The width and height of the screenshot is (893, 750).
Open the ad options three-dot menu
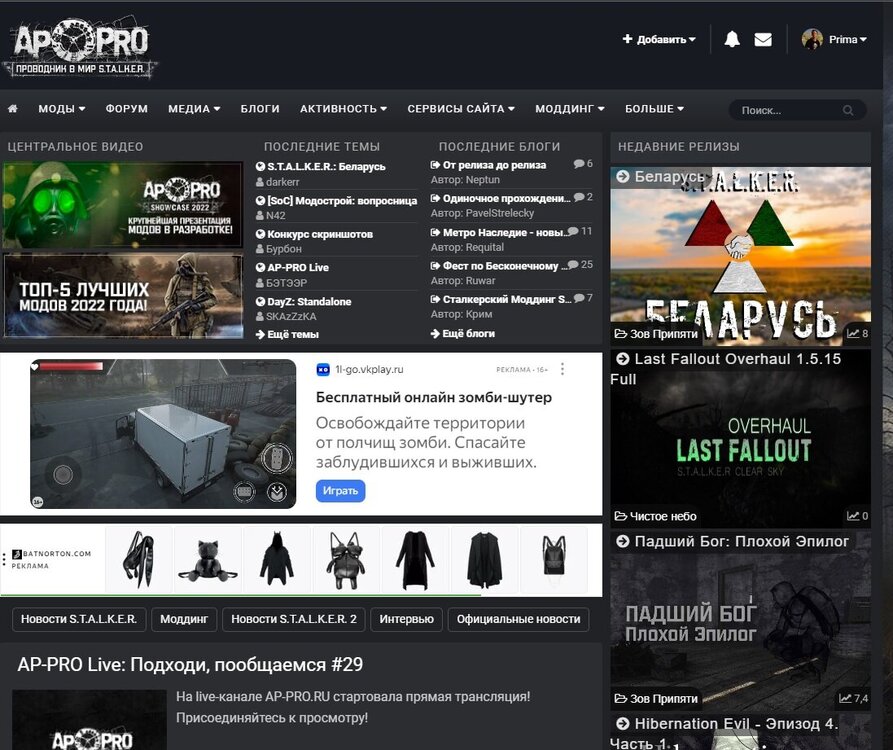click(562, 369)
